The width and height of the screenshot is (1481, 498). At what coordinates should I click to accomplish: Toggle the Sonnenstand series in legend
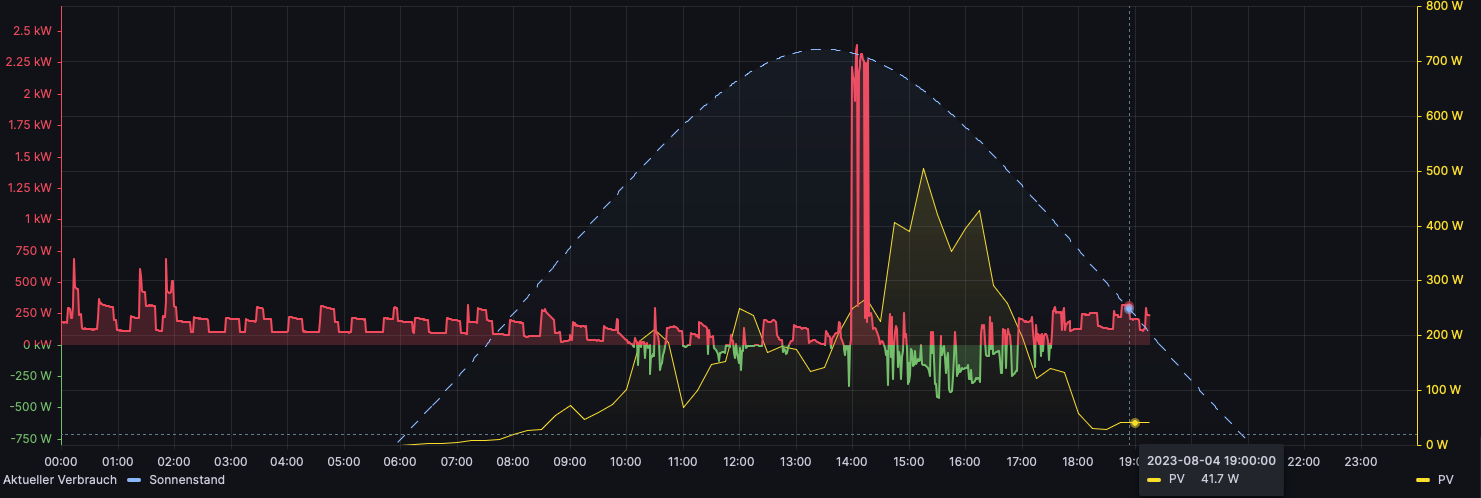point(186,480)
